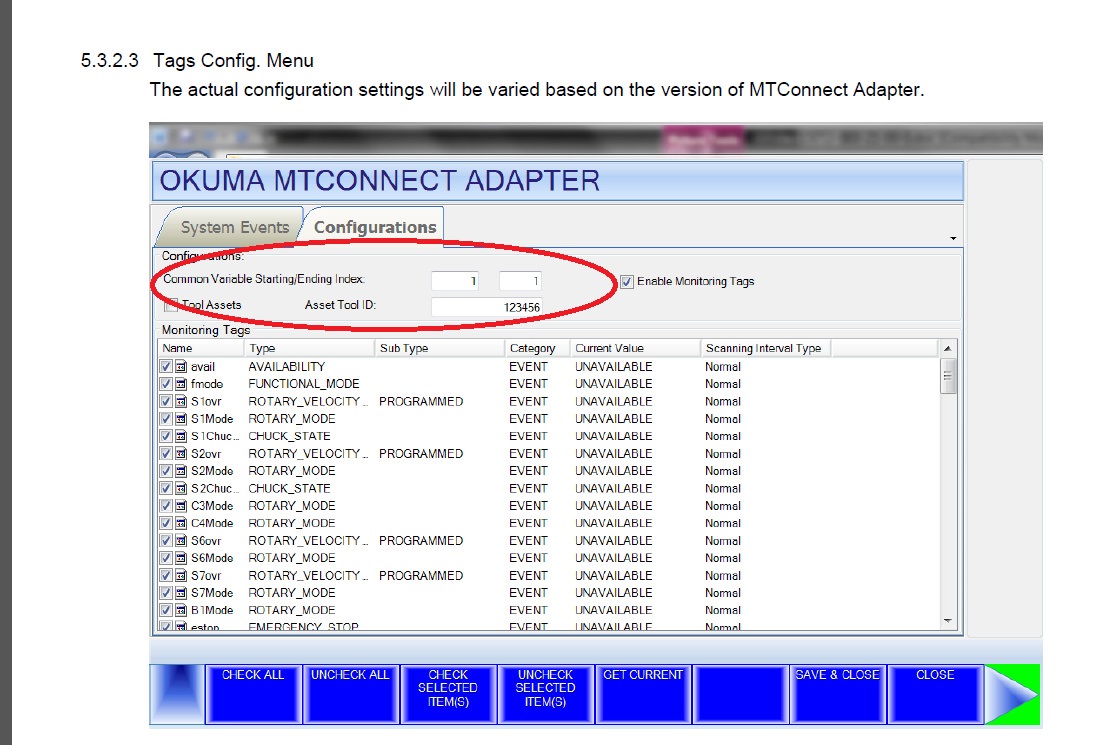The height and width of the screenshot is (745, 1108).
Task: Switch to the System Events tab
Action: point(234,228)
